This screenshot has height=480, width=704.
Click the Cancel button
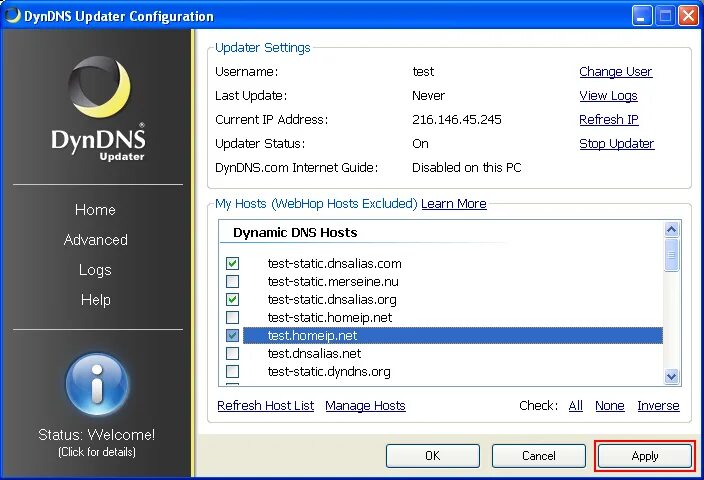point(539,456)
